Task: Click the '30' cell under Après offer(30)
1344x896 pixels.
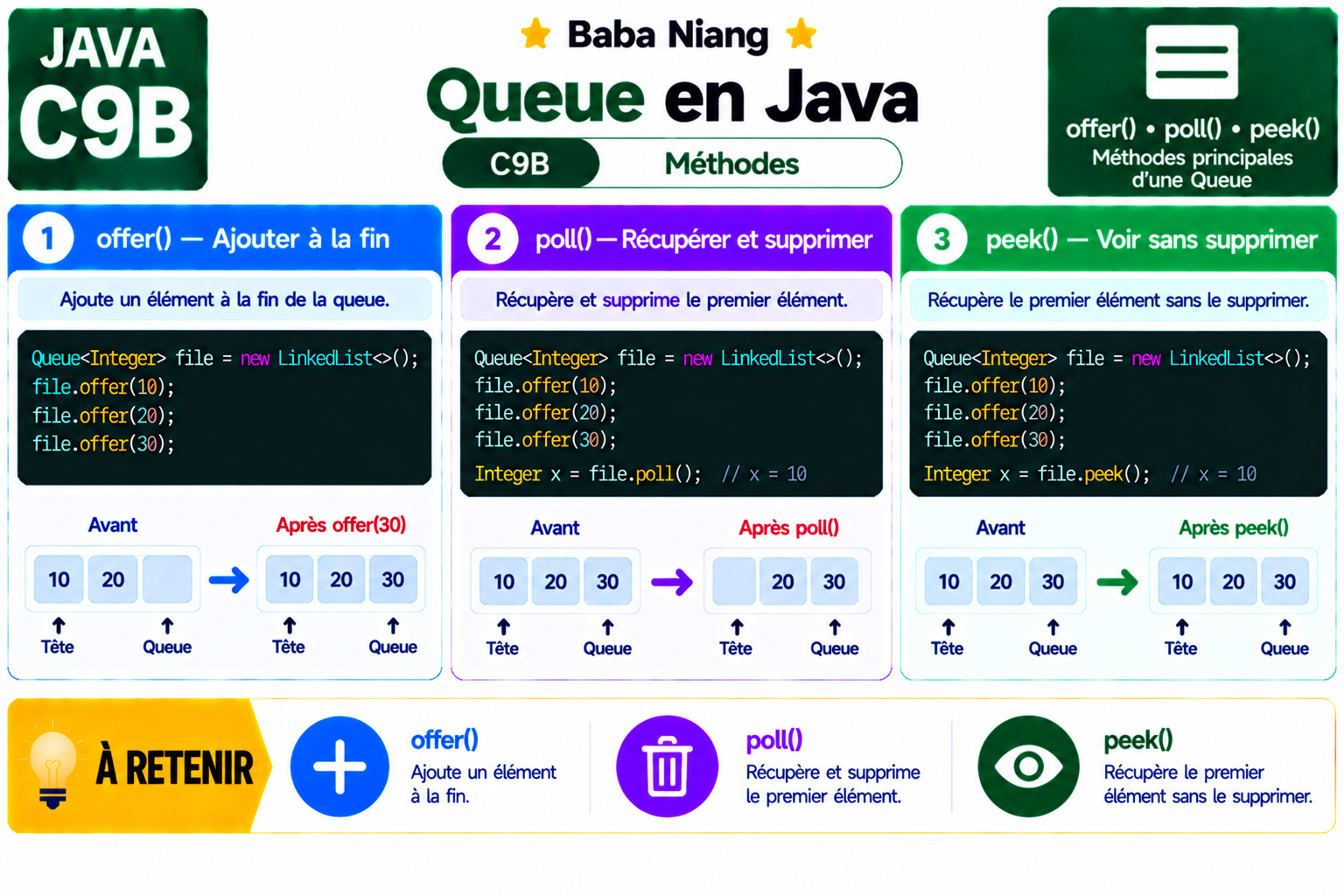Action: point(393,579)
